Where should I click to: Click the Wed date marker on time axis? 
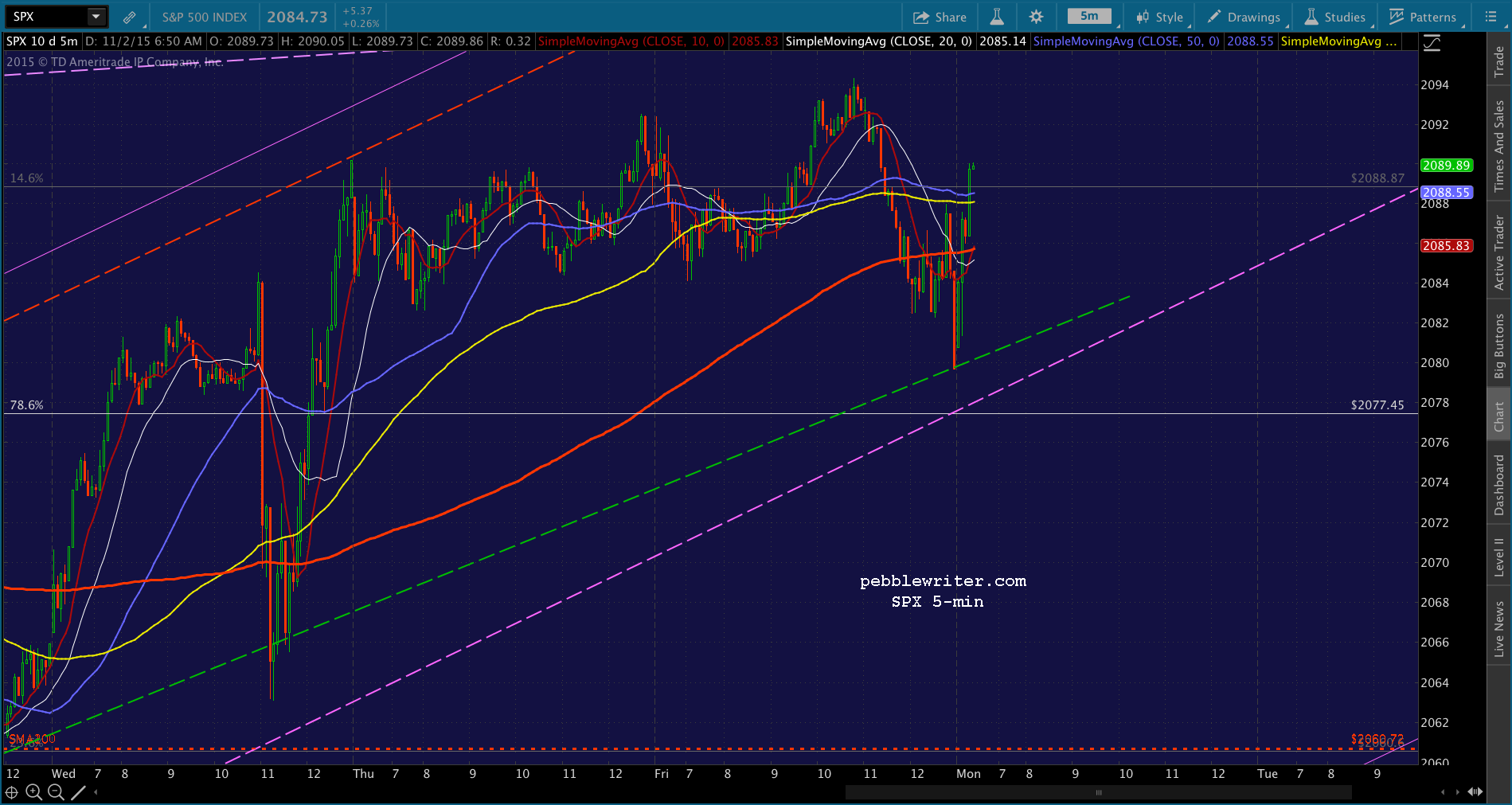coord(64,774)
